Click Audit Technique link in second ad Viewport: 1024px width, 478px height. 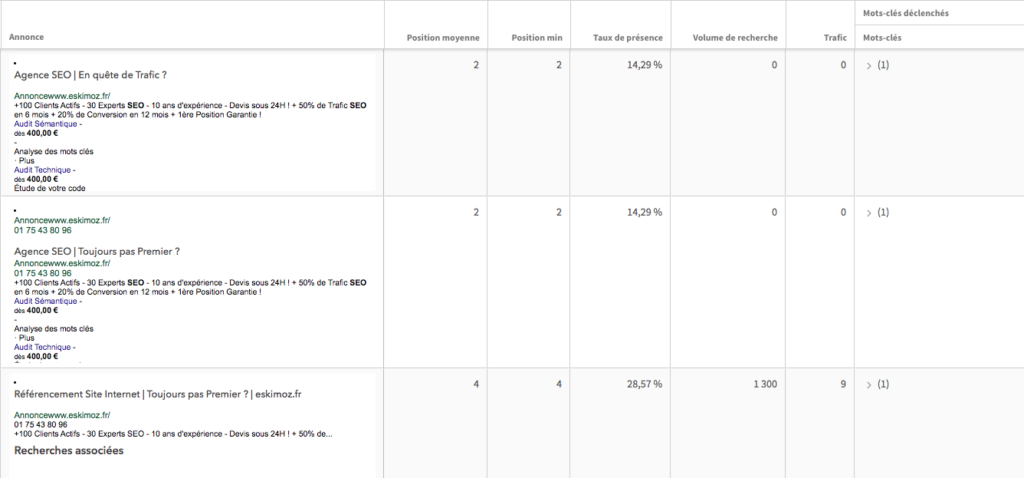pyautogui.click(x=44, y=347)
